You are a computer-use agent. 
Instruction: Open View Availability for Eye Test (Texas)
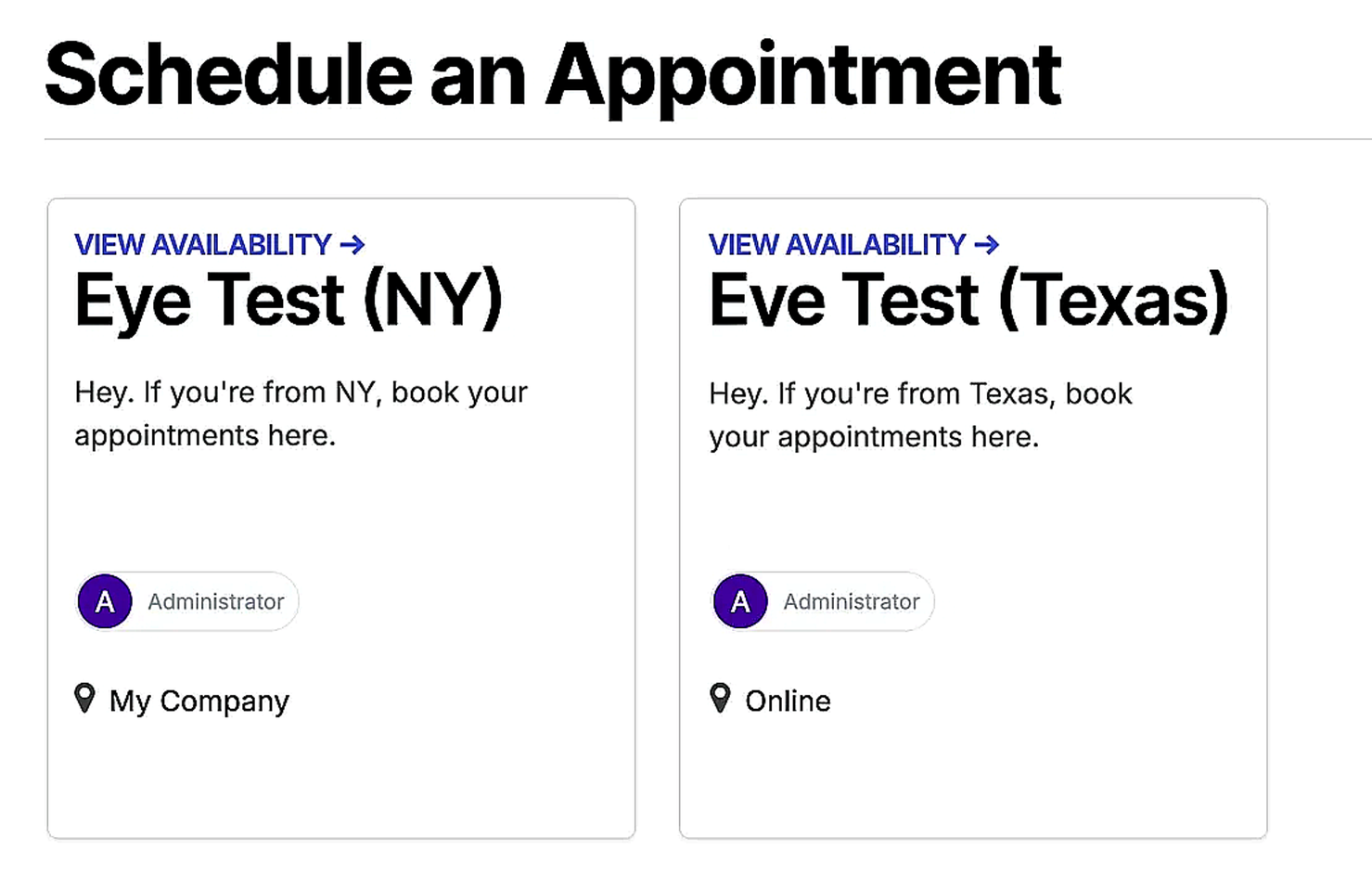click(x=854, y=245)
